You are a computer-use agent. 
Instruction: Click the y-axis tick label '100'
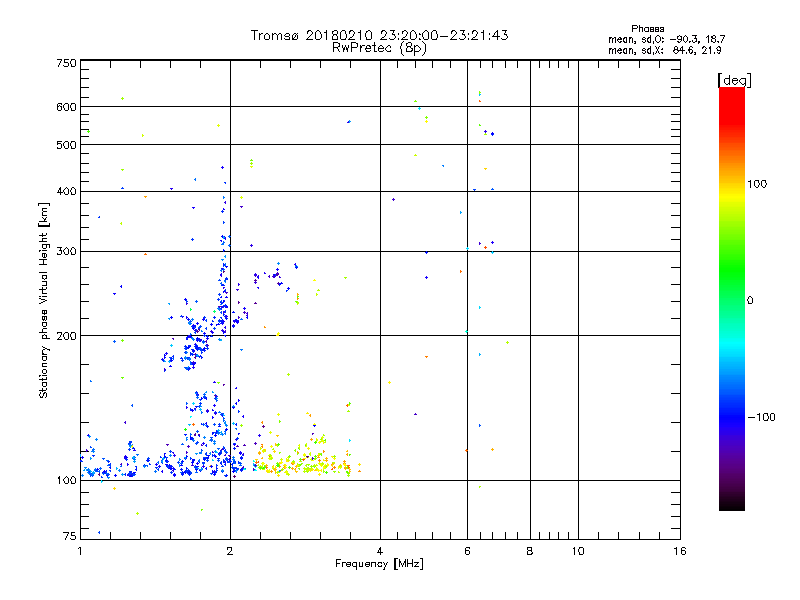pos(66,481)
